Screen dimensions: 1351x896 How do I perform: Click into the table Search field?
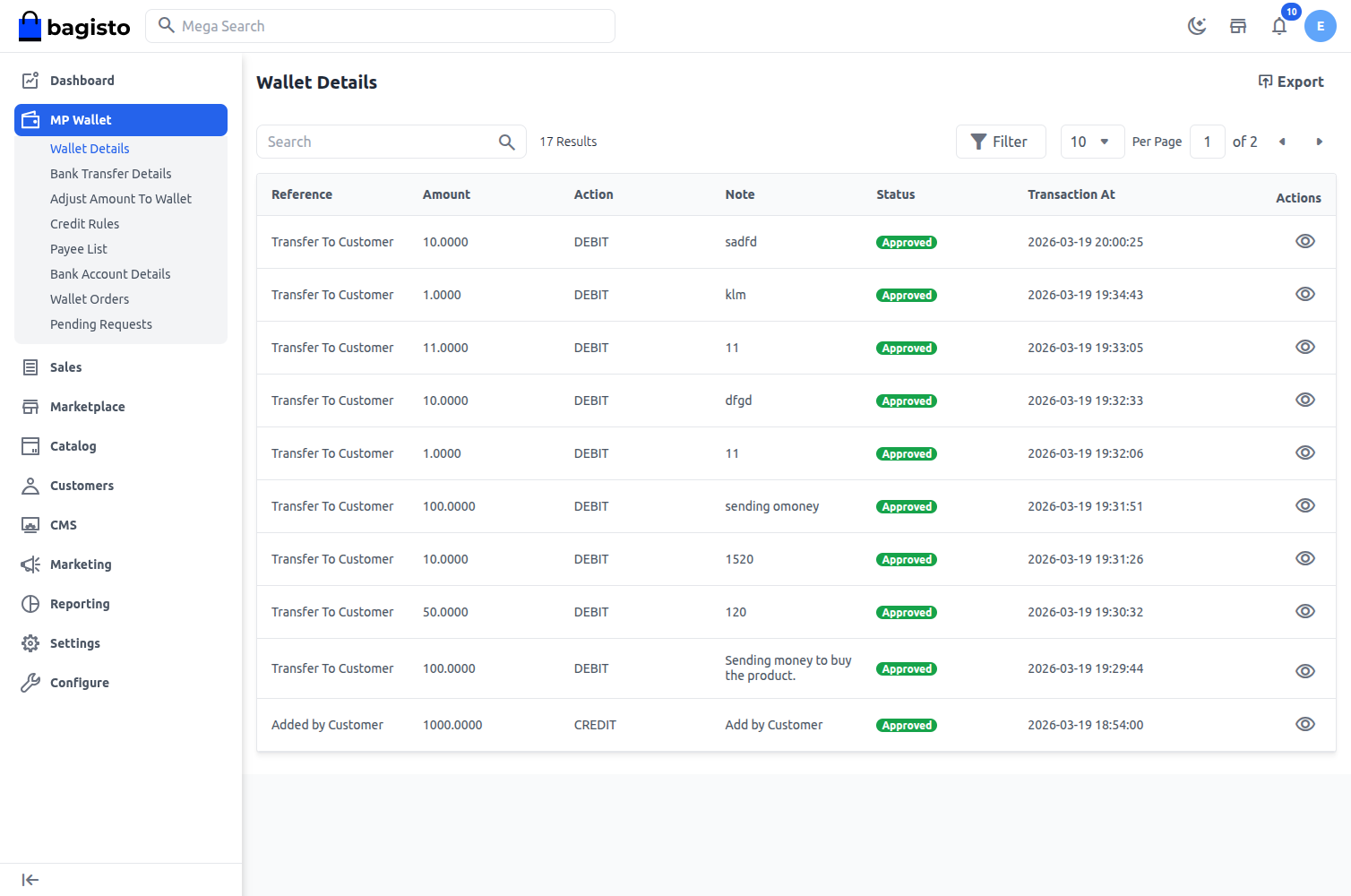point(376,141)
